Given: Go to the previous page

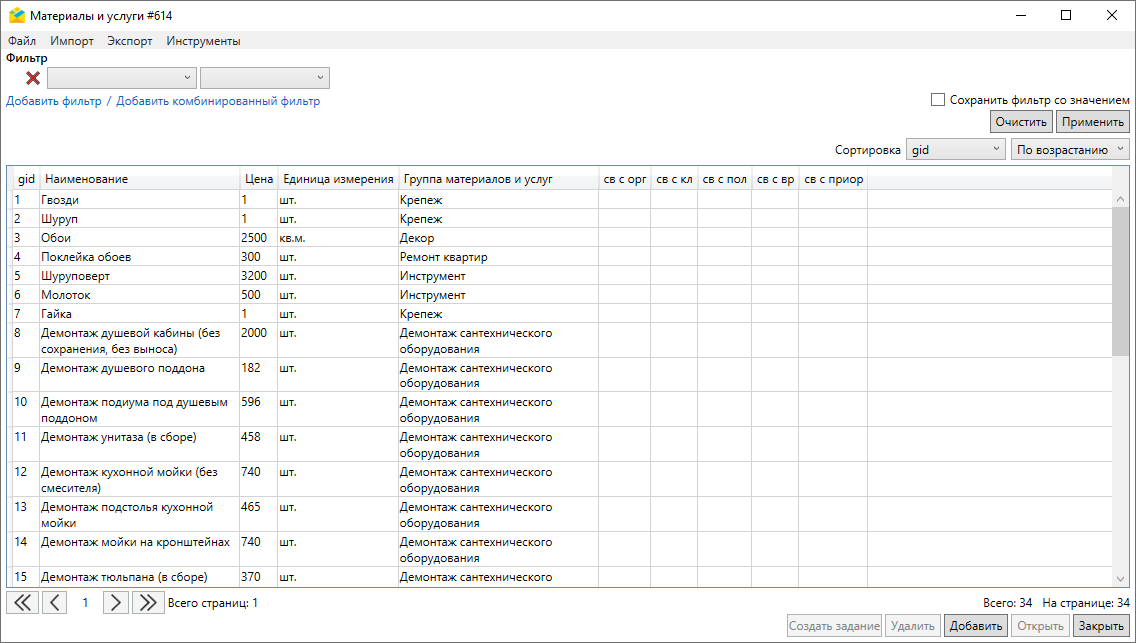Looking at the screenshot, I should 55,602.
